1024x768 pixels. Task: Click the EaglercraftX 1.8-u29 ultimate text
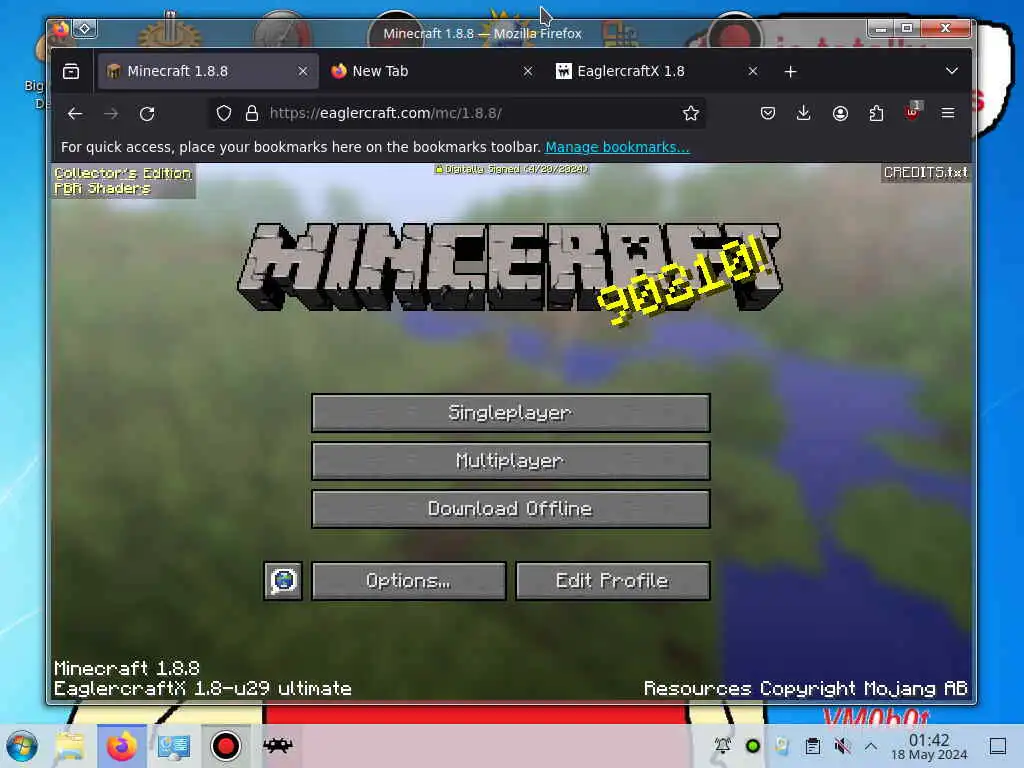pos(203,689)
